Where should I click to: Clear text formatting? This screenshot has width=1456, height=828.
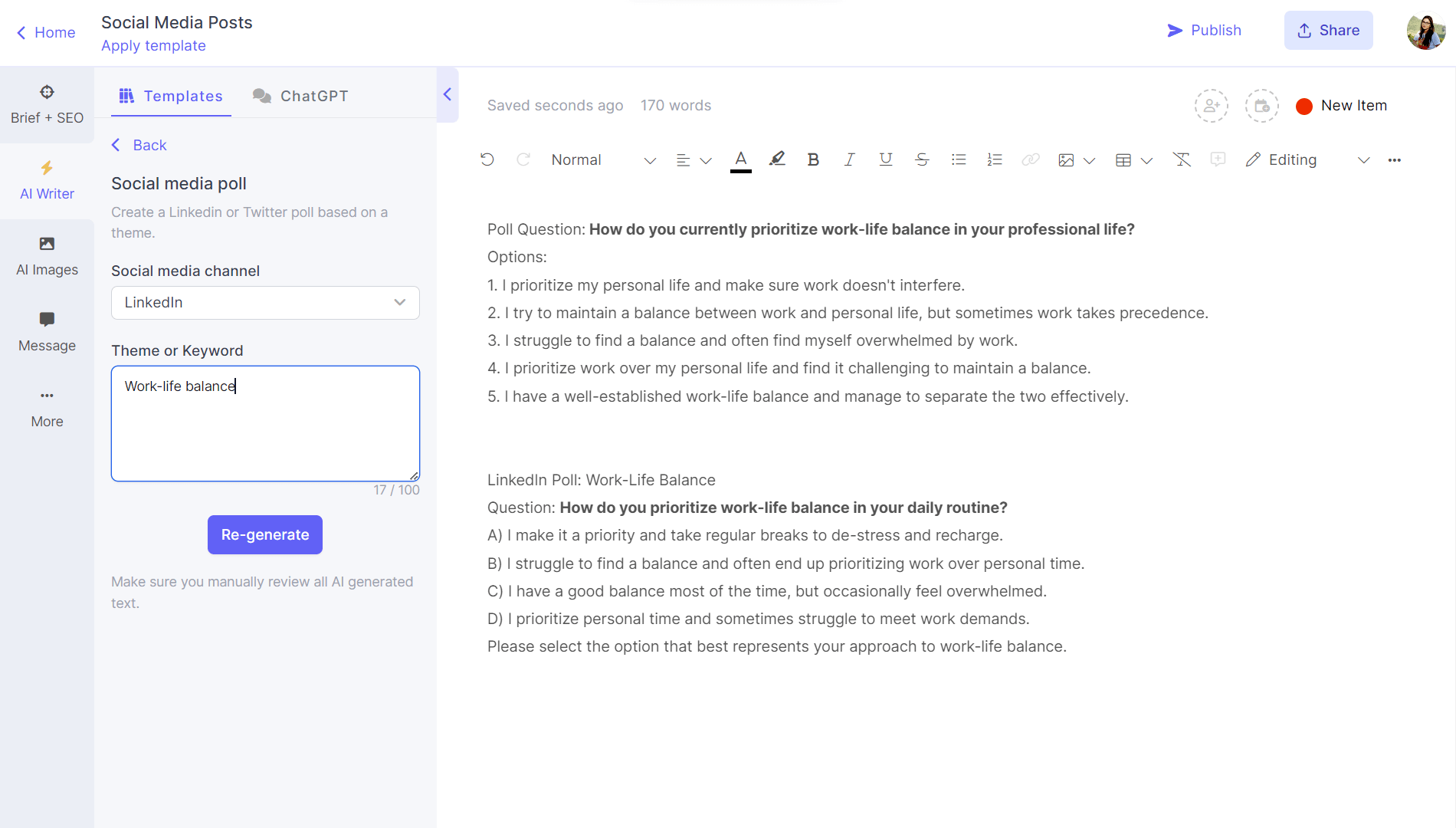1182,159
